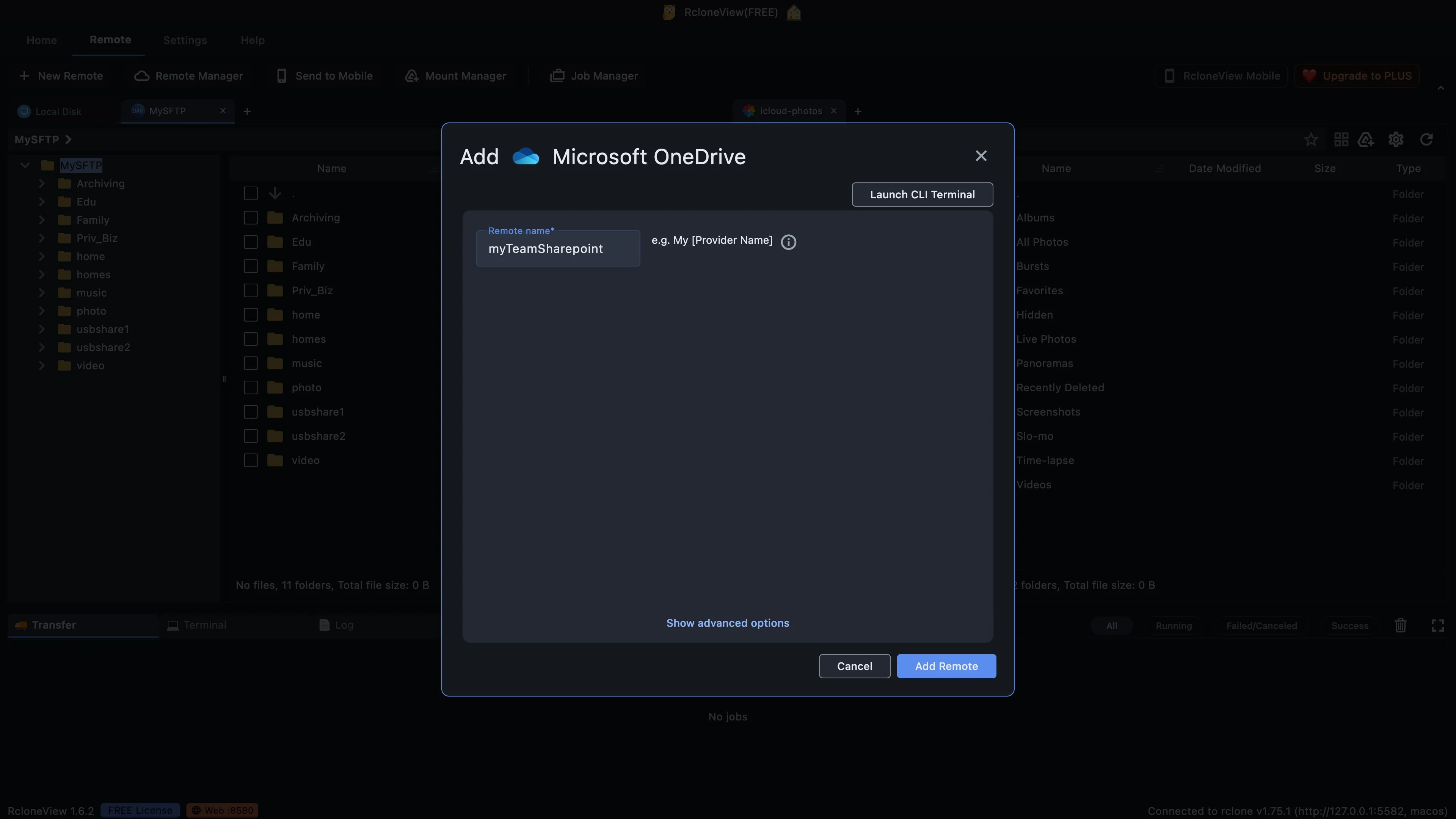Click the grid view icon in right pane
The width and height of the screenshot is (1456, 819).
1341,140
